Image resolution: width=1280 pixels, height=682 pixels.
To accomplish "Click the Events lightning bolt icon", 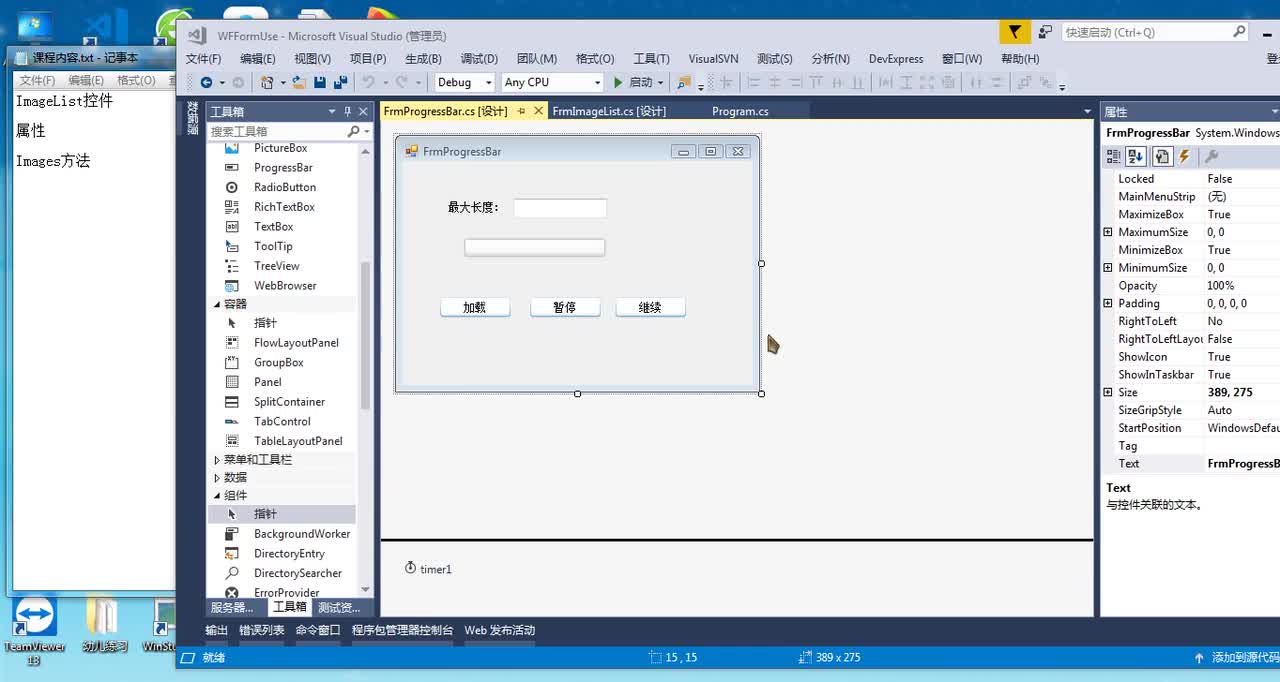I will [1185, 156].
